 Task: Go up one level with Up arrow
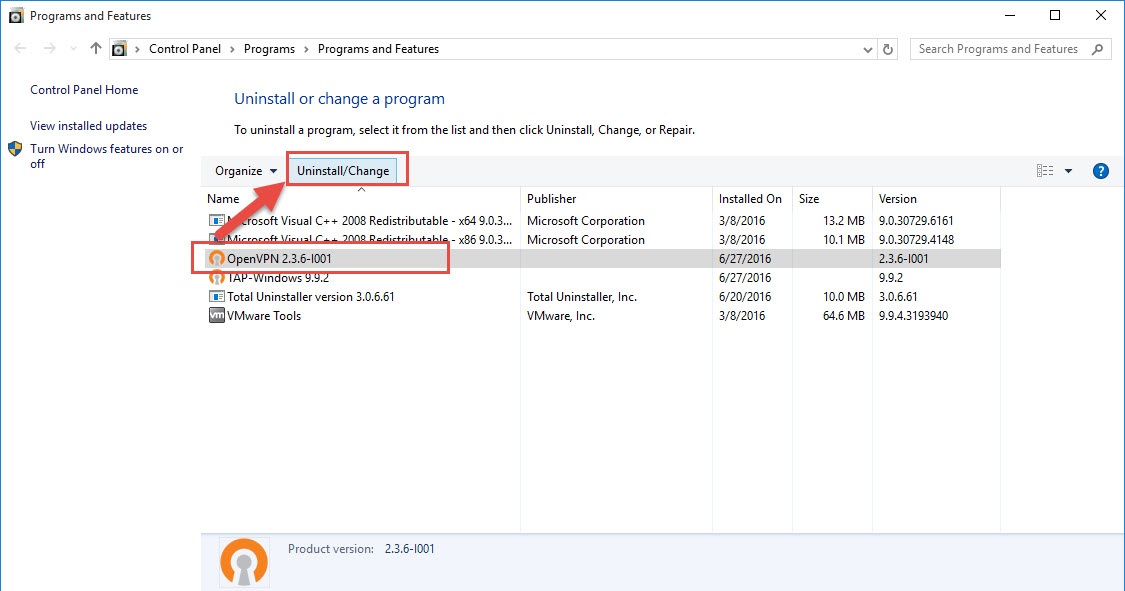[95, 48]
